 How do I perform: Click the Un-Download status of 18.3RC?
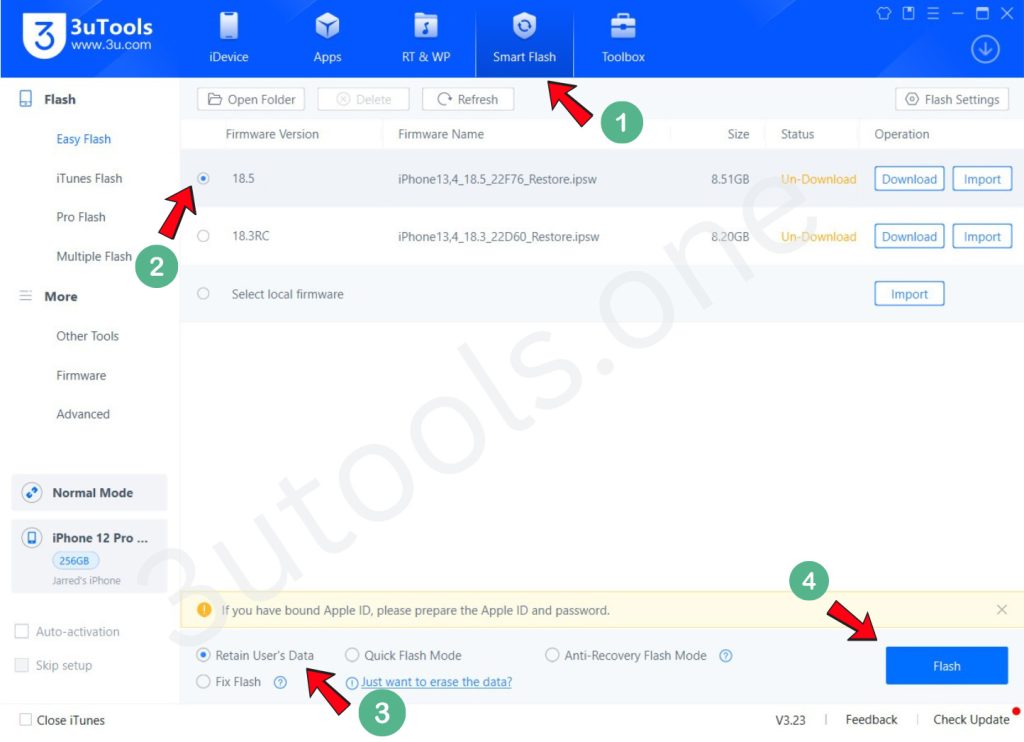point(818,236)
